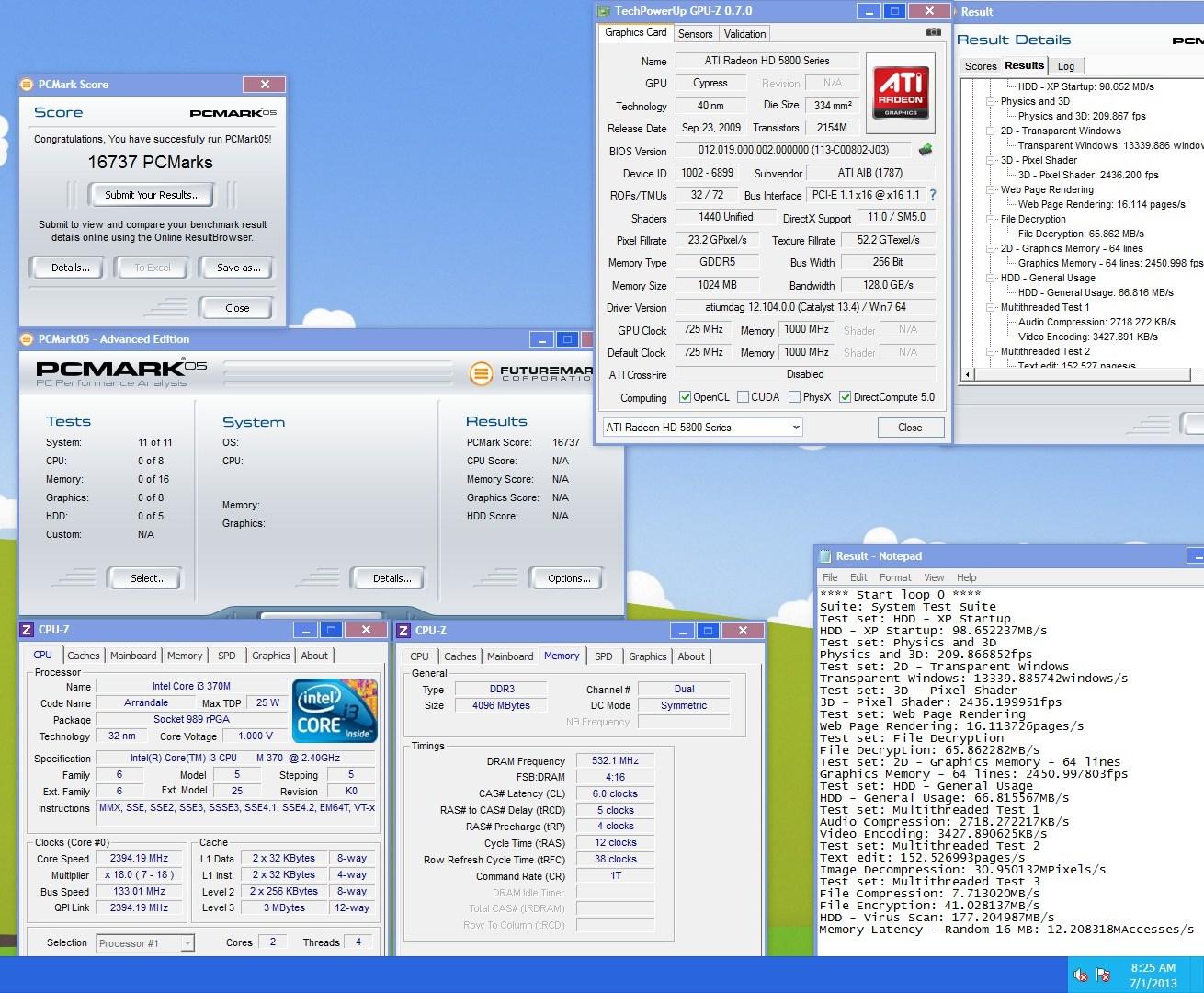
Task: Select the Audio Compression result row
Action: pyautogui.click(x=1096, y=322)
